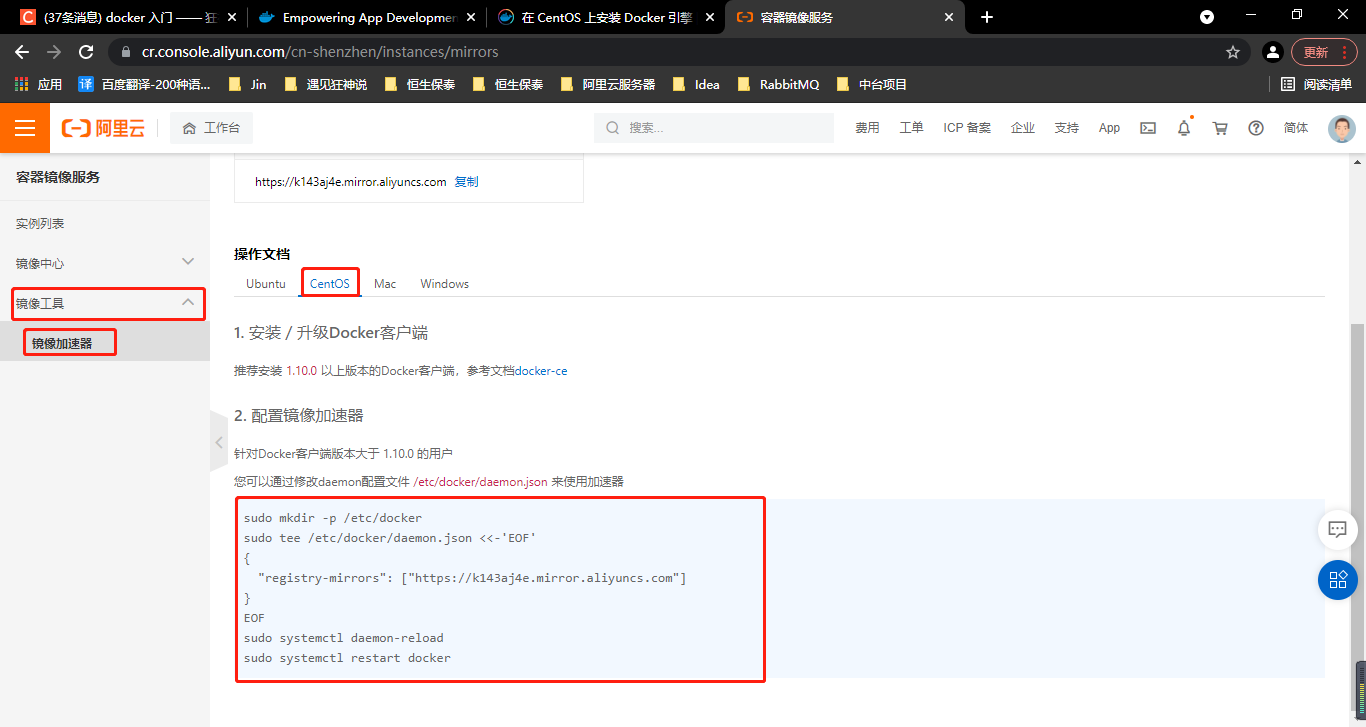Open the 企业 menu
Viewport: 1366px width, 727px height.
[1023, 128]
